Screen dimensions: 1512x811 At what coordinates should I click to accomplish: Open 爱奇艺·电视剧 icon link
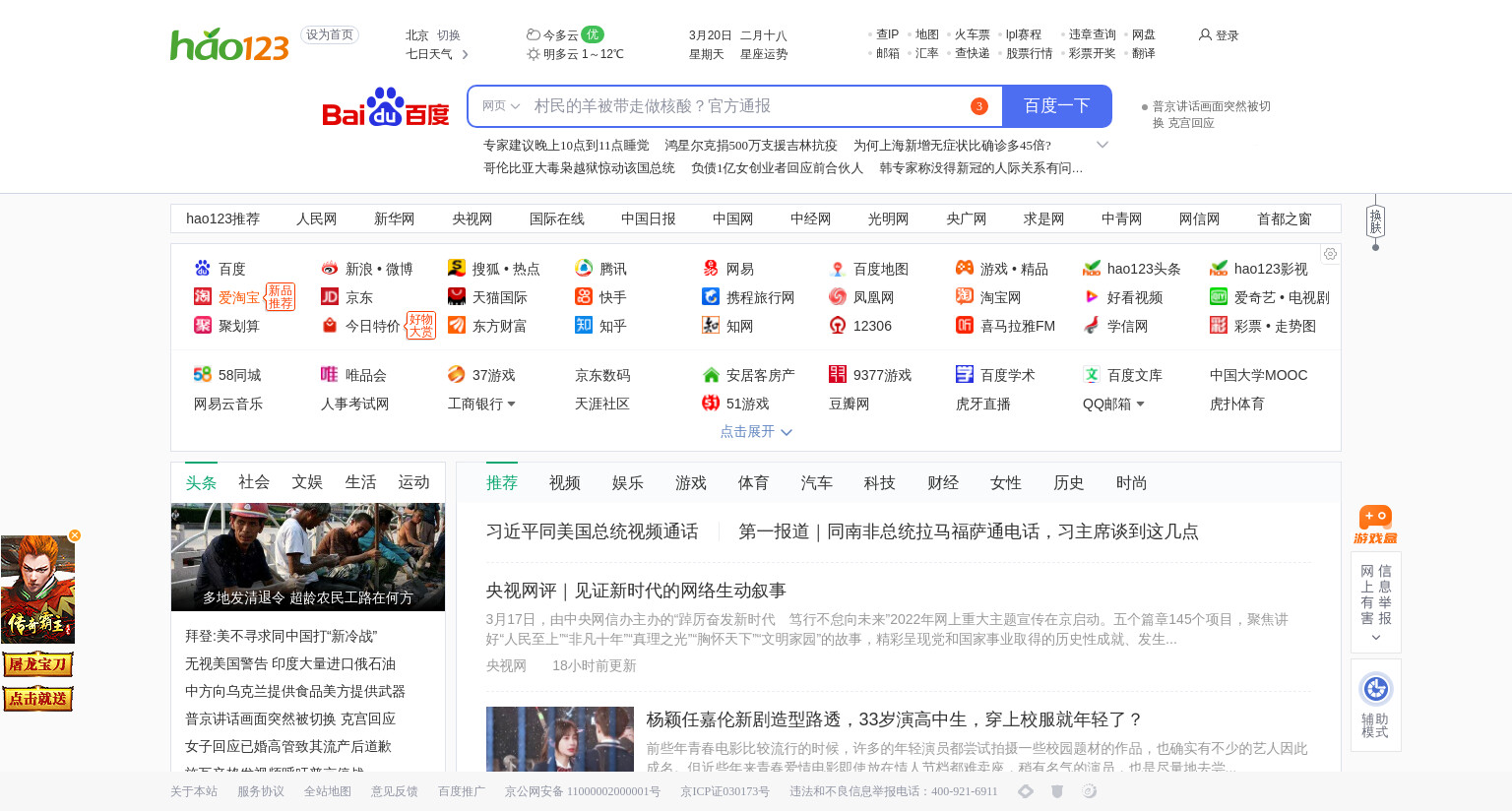(x=1219, y=296)
